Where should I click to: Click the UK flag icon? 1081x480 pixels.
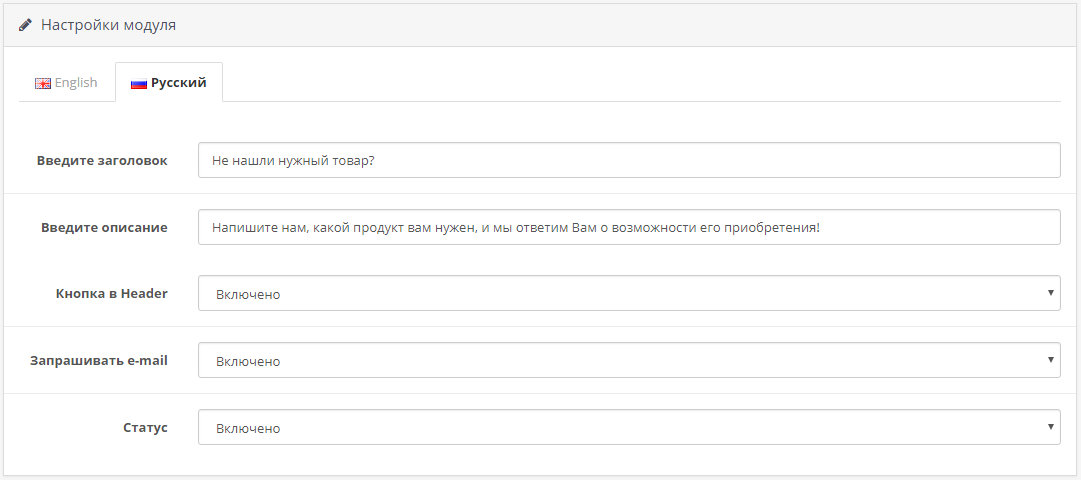43,83
